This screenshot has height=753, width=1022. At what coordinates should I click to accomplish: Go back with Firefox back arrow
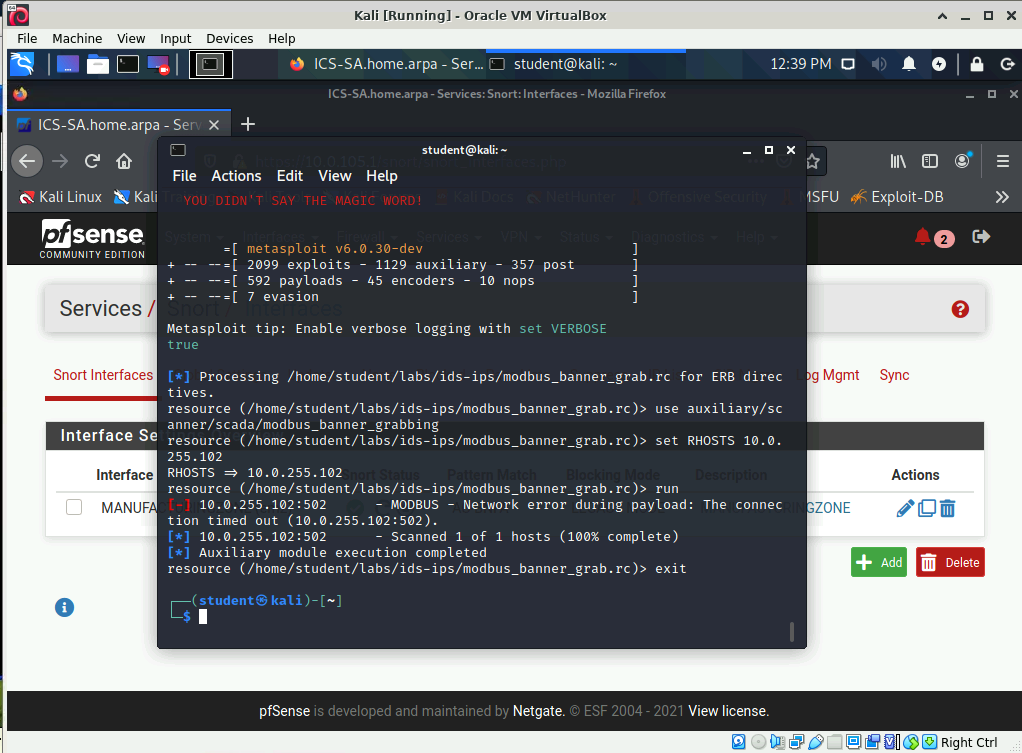[27, 161]
